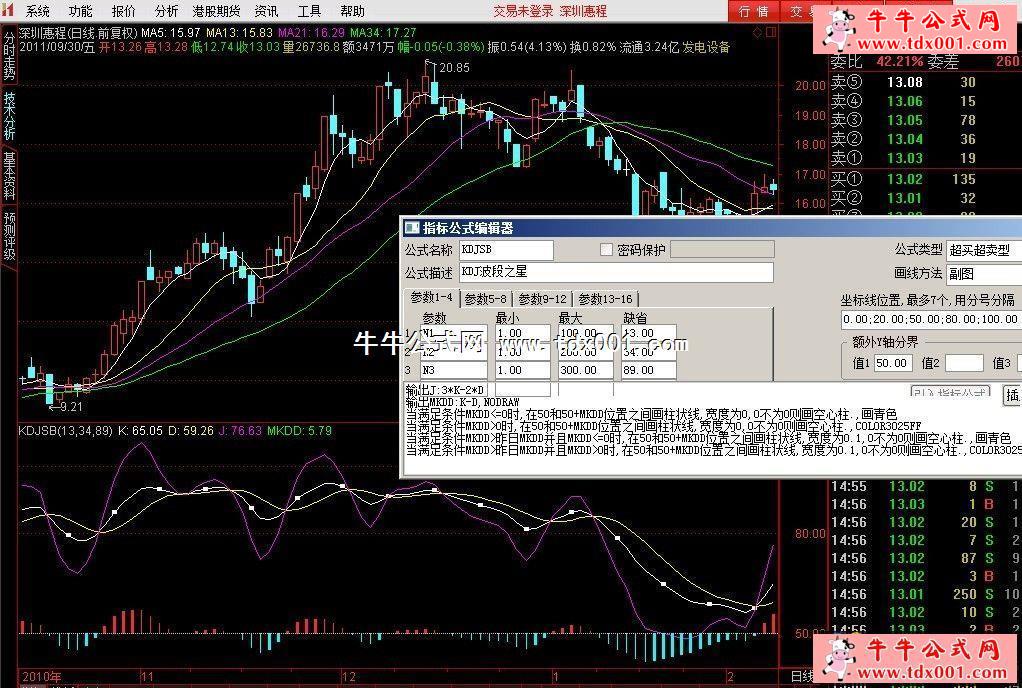Click the 14:56 trade with volume 250

924,594
